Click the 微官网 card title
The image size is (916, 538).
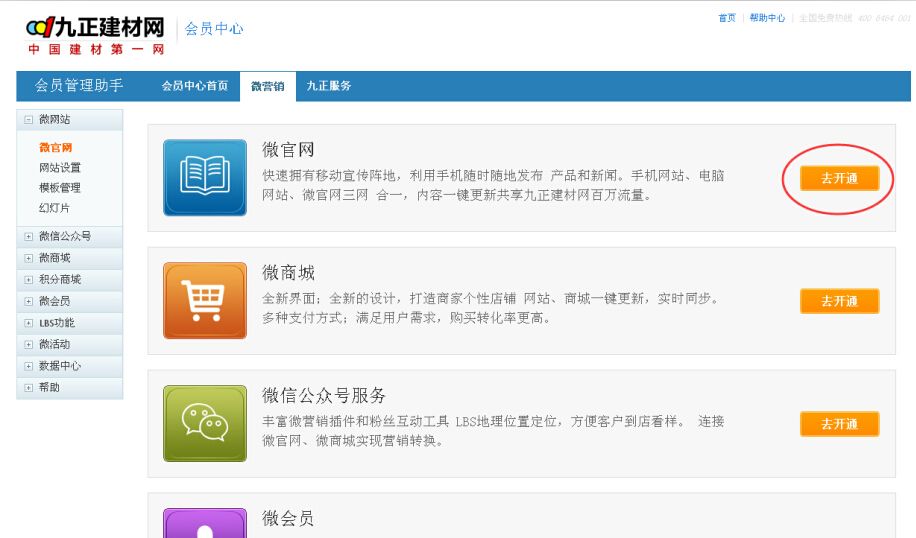coord(288,150)
